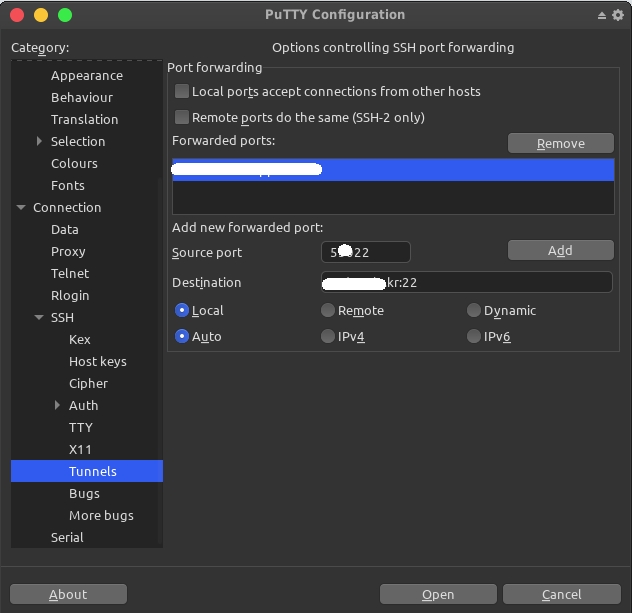632x613 pixels.
Task: Go to the Cipher settings
Action: pyautogui.click(x=88, y=383)
